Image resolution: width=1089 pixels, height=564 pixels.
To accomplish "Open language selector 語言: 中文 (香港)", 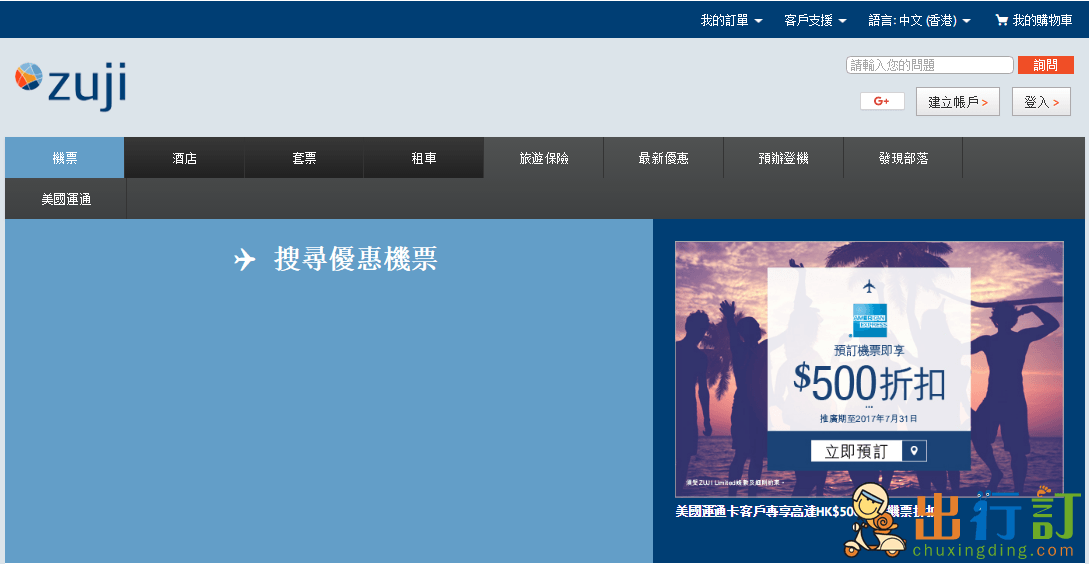I will pyautogui.click(x=920, y=20).
